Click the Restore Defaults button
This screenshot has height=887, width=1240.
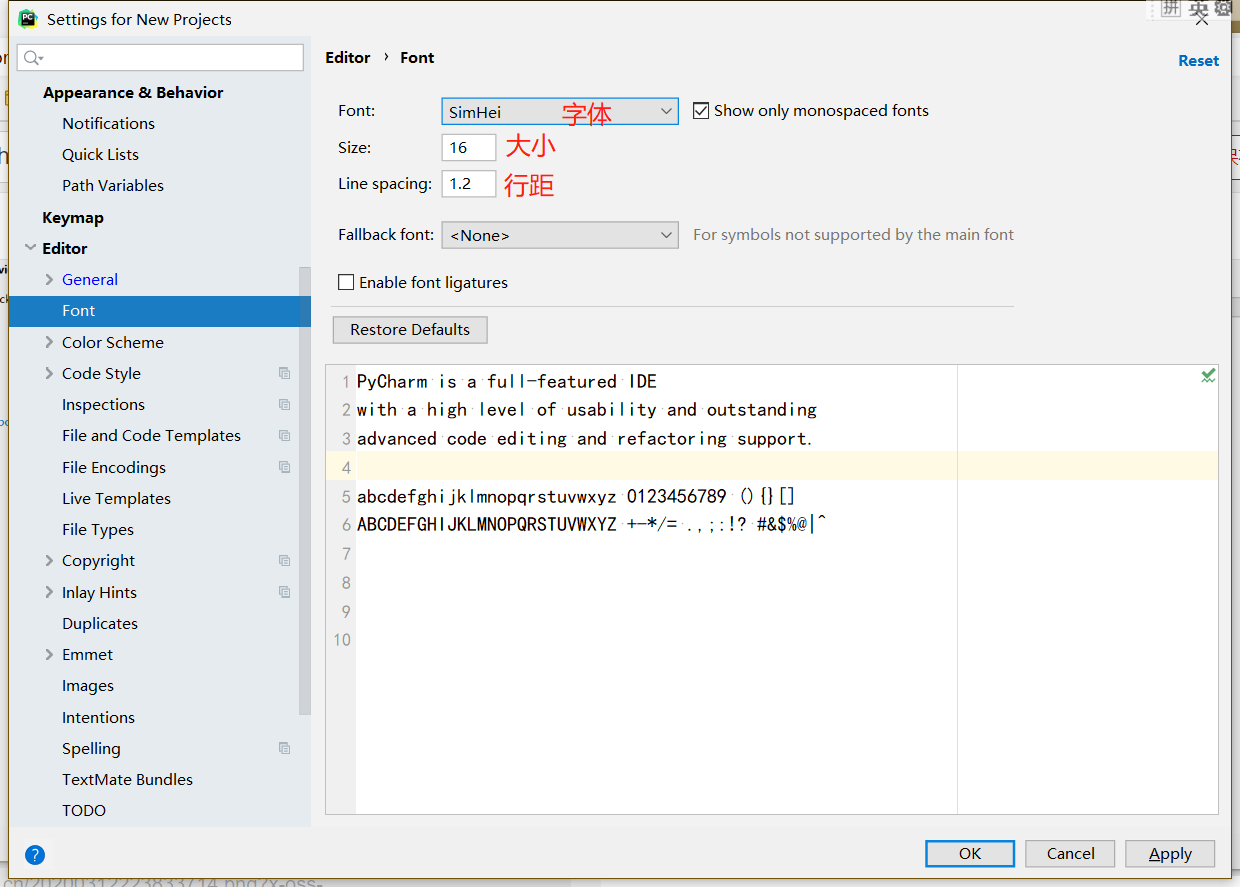(x=409, y=329)
